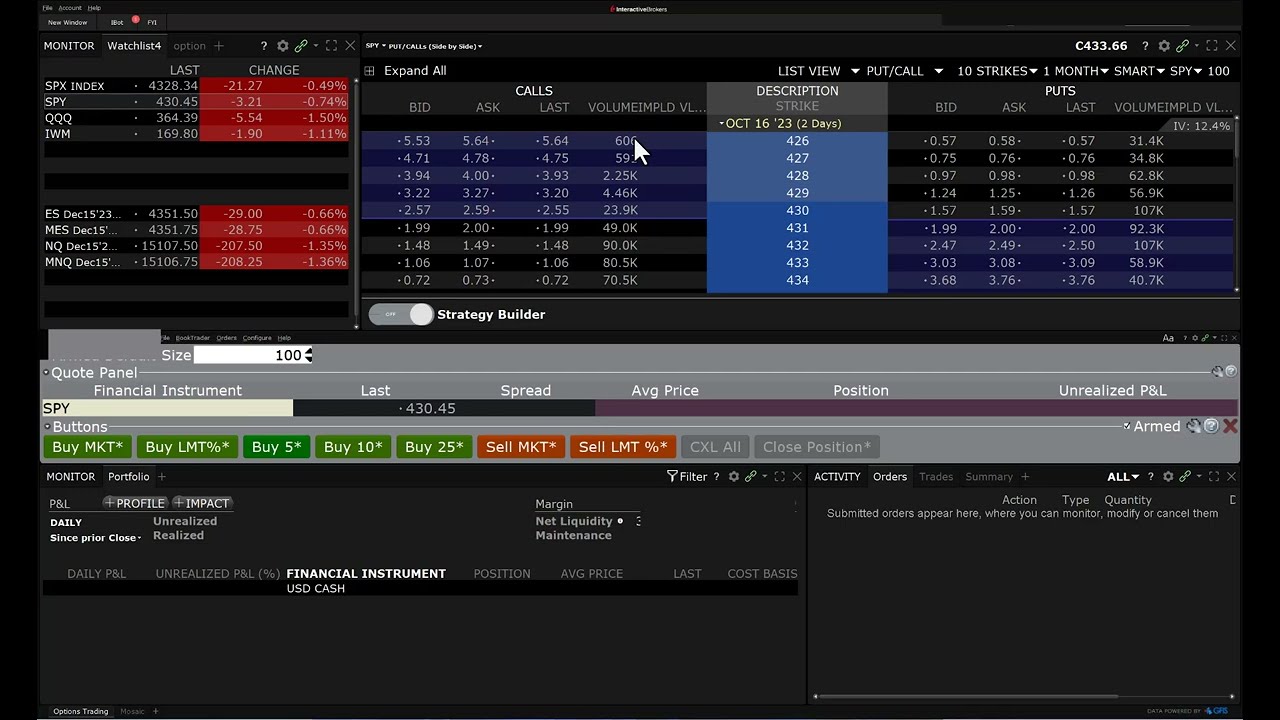Open the Watchlist panel settings gear

tap(282, 46)
